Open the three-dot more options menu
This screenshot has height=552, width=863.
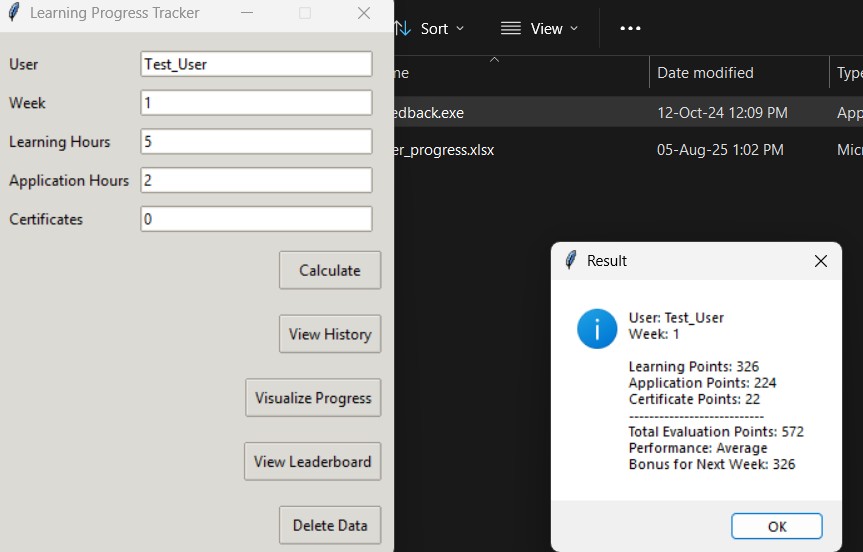[630, 29]
